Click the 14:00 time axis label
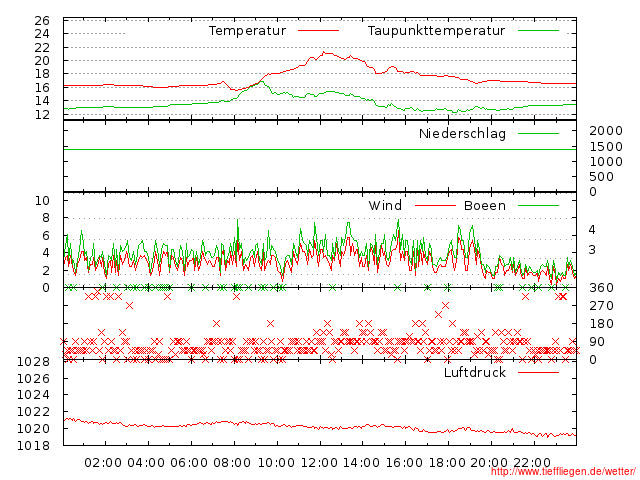640x480 pixels. point(362,463)
